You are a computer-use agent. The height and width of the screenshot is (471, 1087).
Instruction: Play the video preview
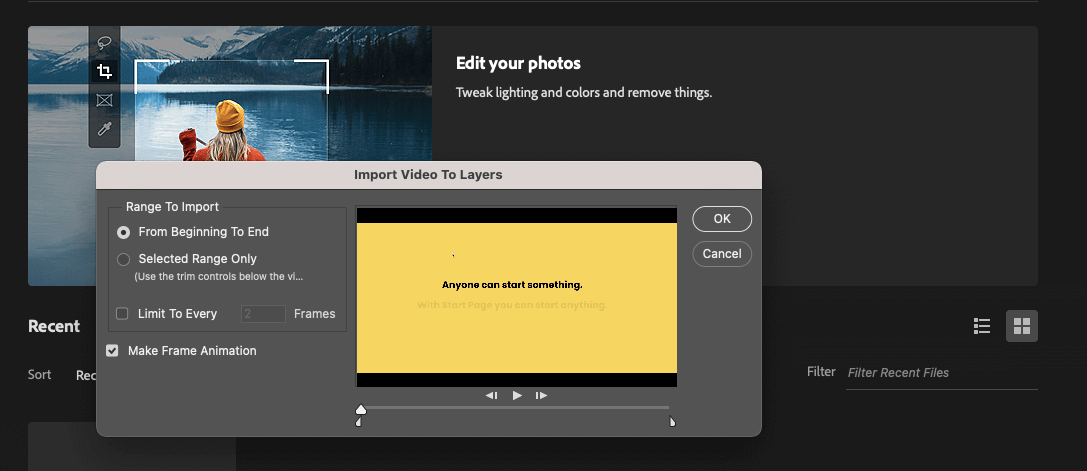[516, 395]
